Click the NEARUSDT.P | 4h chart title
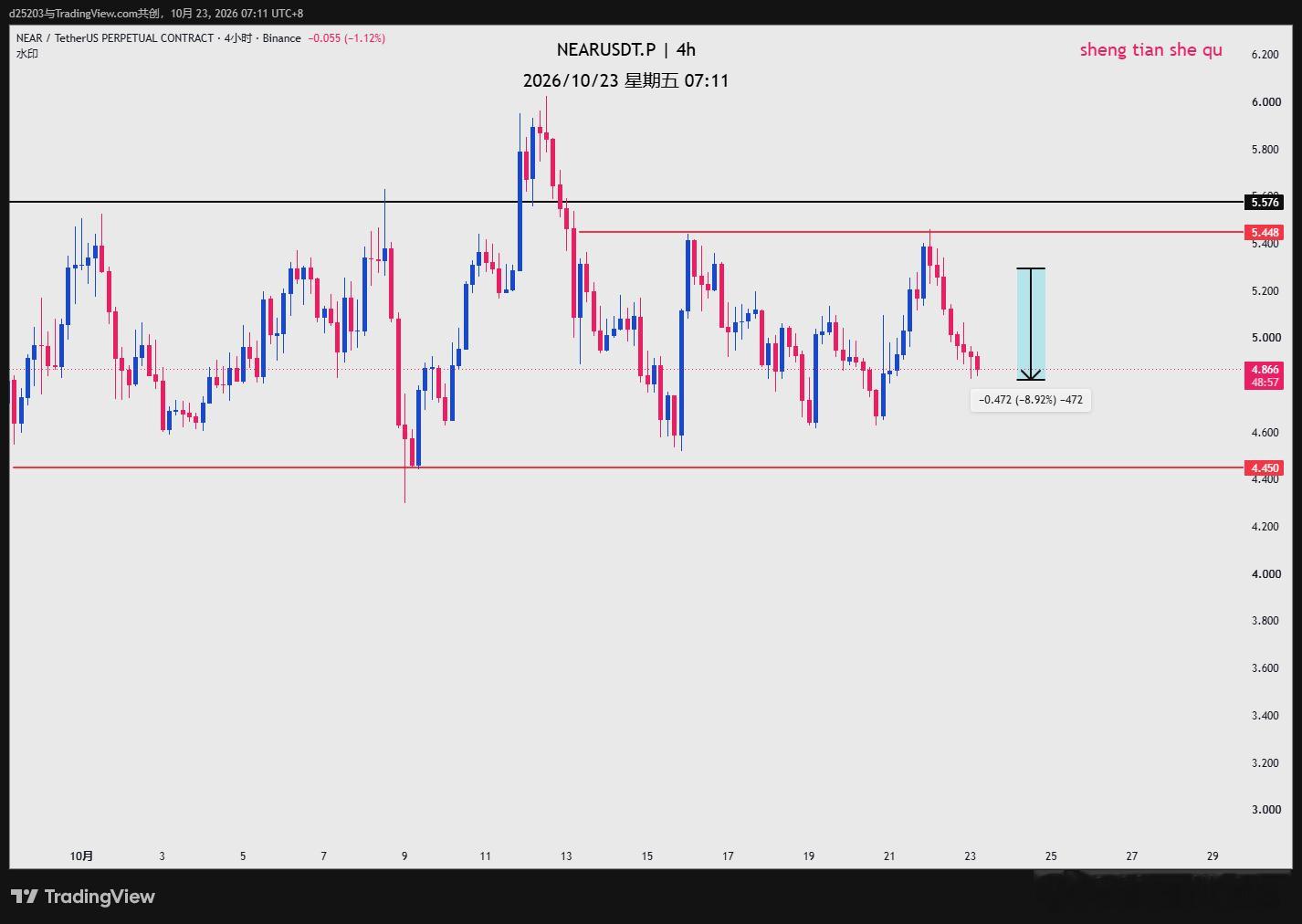 pyautogui.click(x=626, y=49)
